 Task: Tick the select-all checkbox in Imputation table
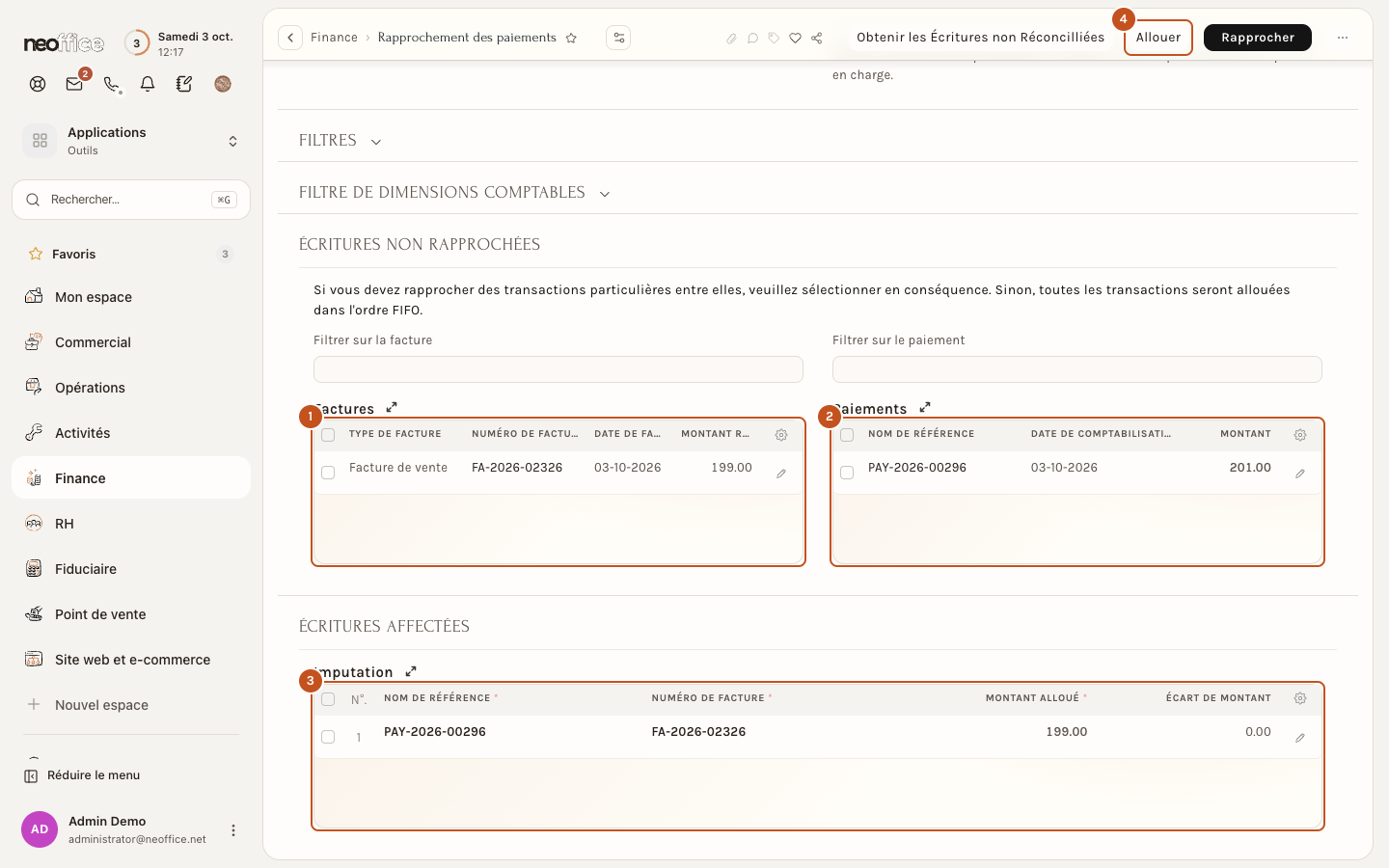pos(328,699)
